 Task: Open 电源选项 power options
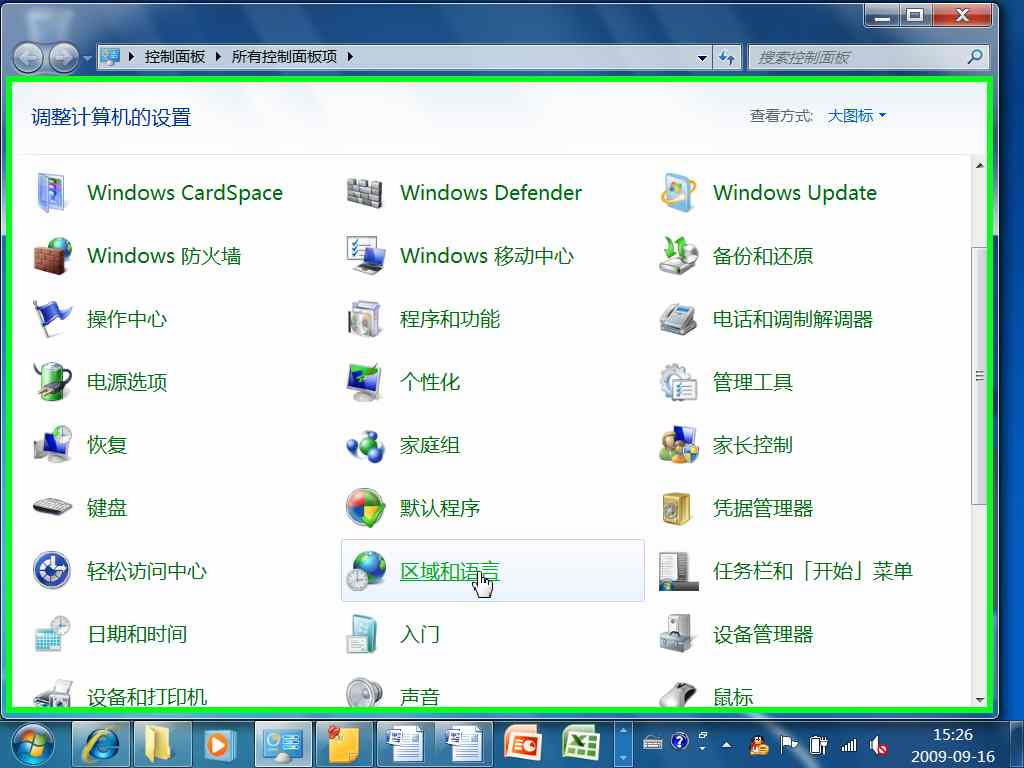tap(100, 381)
